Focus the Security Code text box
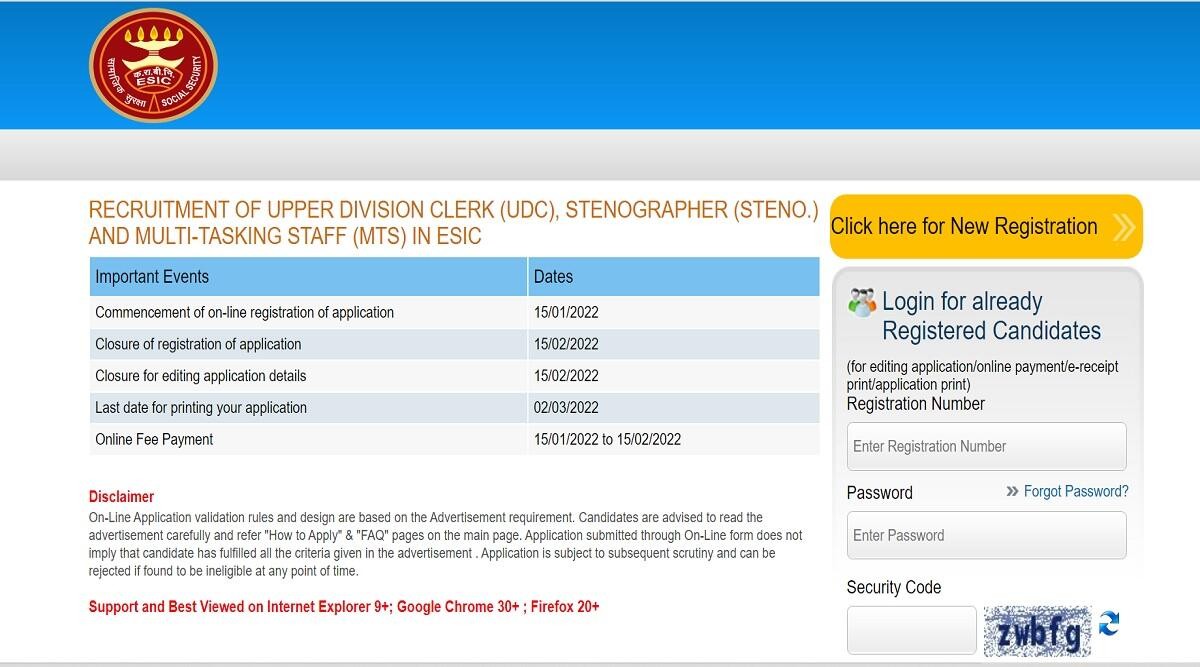The image size is (1200, 667). [911, 631]
